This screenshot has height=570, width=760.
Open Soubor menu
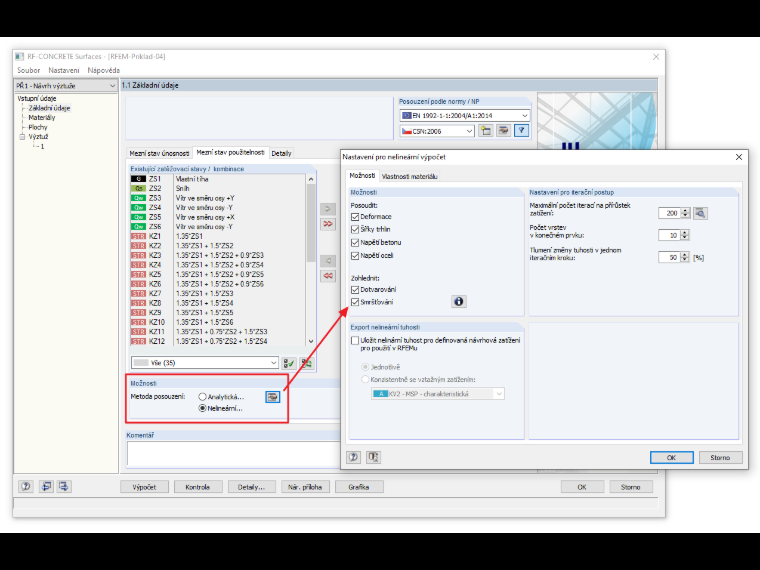(29, 70)
